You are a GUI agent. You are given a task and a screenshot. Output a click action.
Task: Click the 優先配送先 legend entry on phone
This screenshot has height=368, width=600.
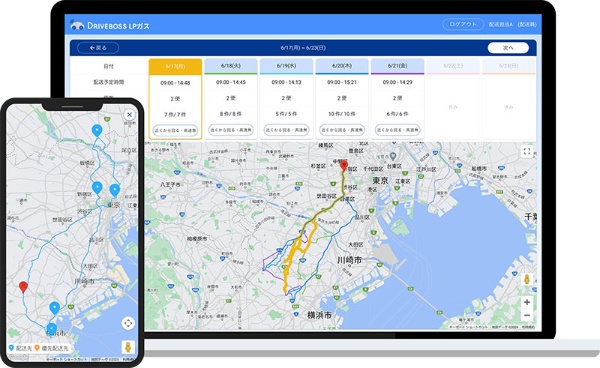(51, 348)
